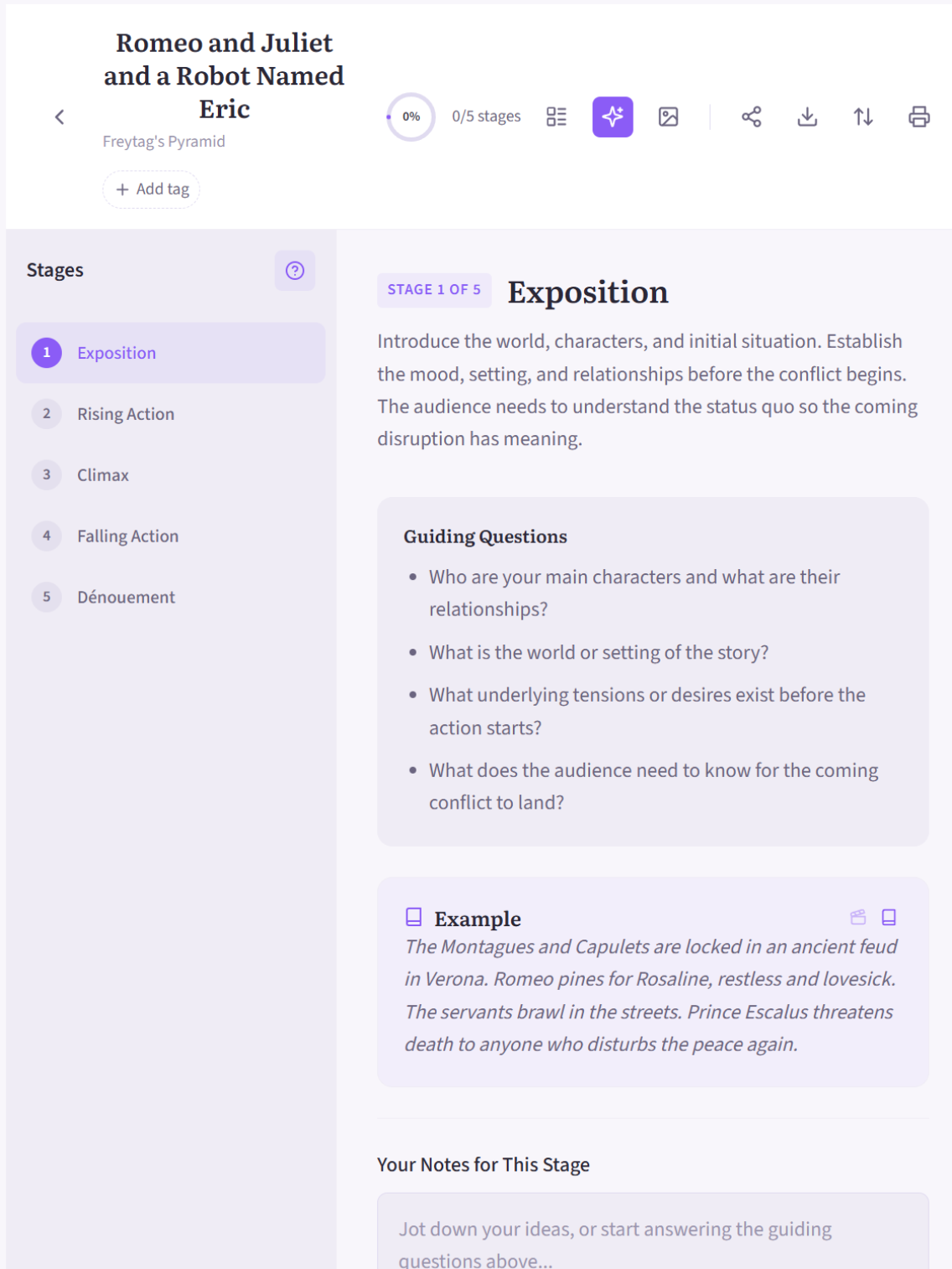This screenshot has height=1269, width=952.
Task: Open the Dénouement stage
Action: pos(171,598)
